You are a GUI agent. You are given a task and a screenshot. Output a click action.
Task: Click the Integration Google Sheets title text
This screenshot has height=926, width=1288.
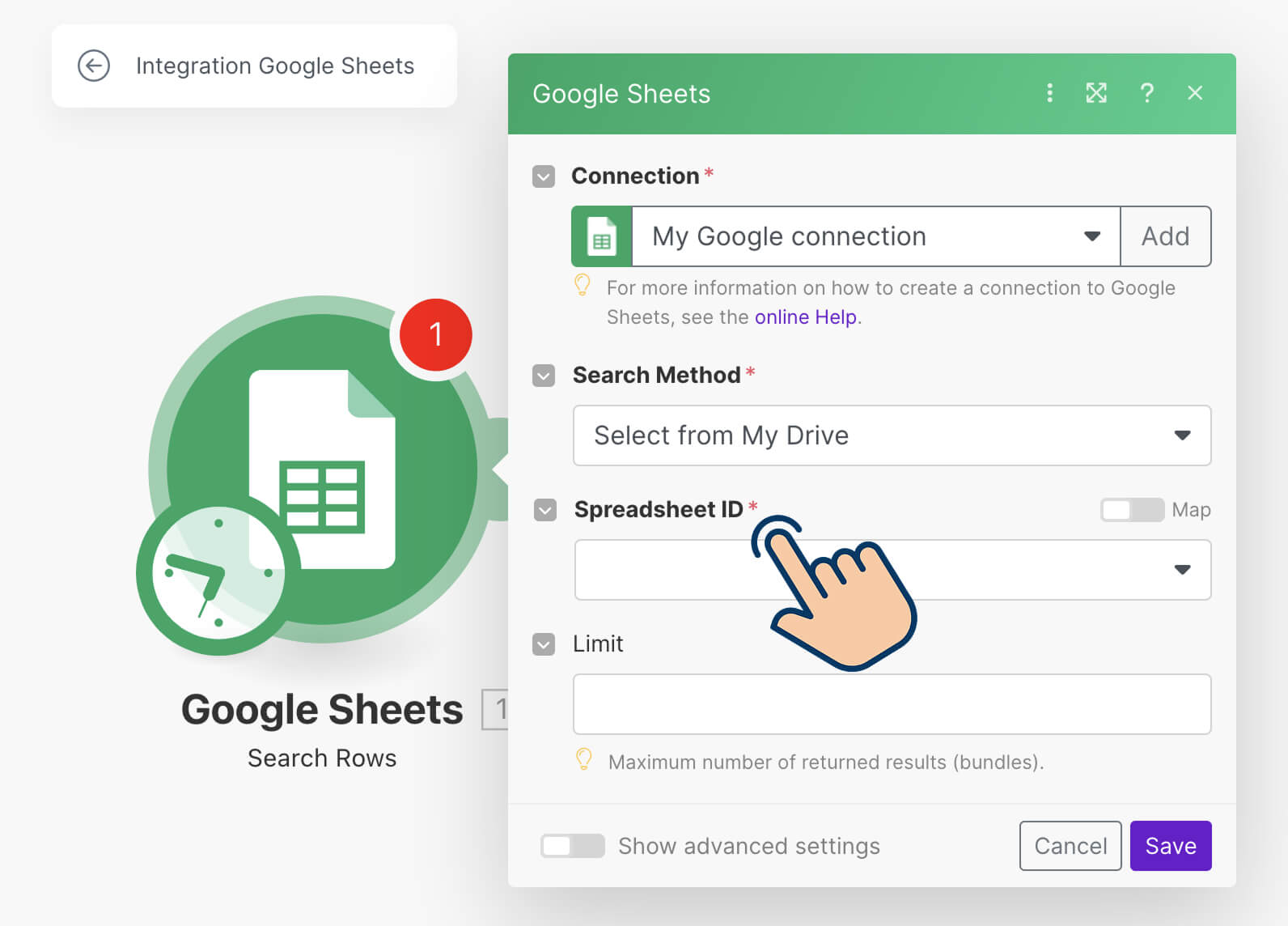[x=275, y=66]
